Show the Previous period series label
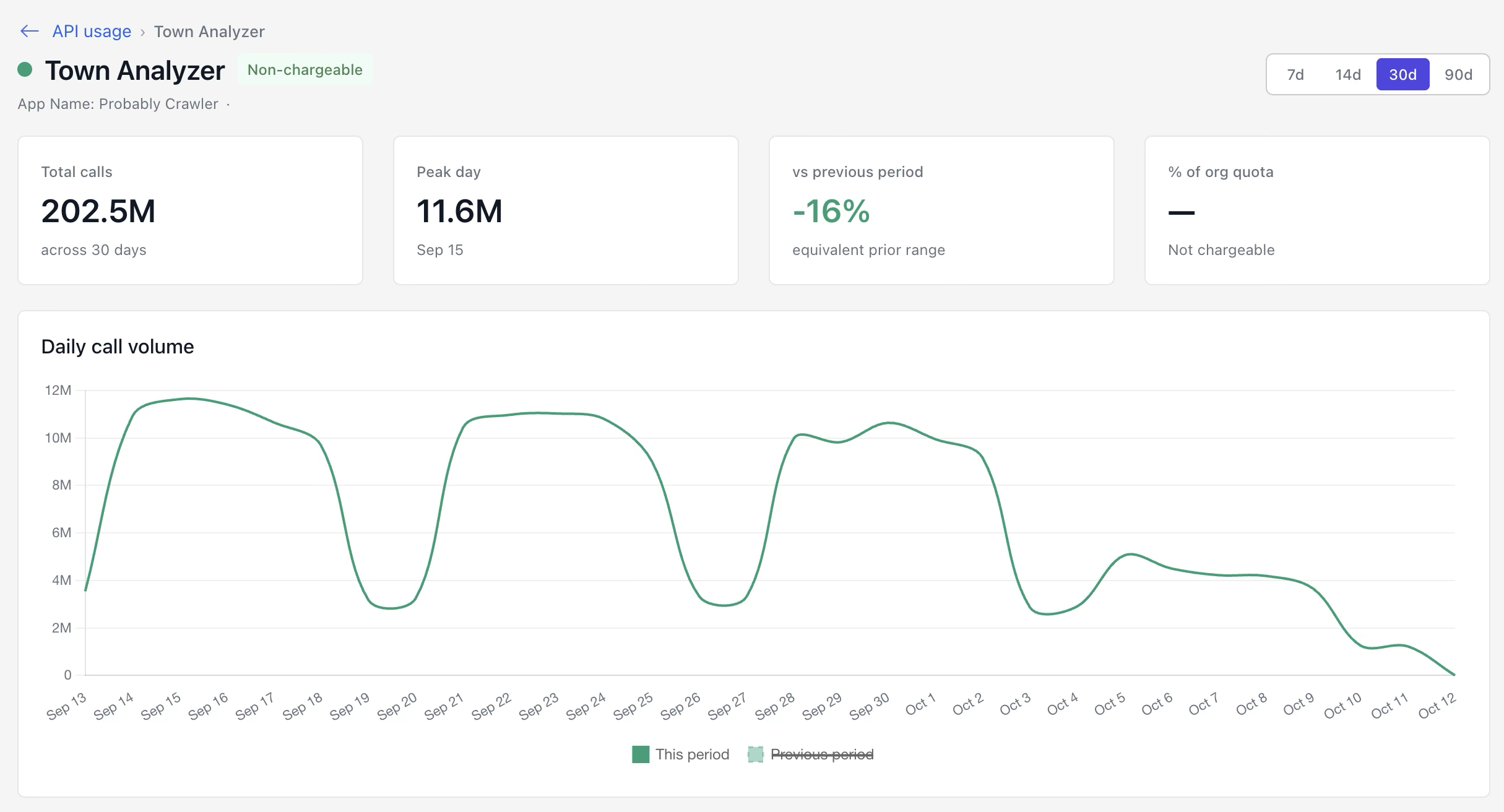 (x=822, y=754)
